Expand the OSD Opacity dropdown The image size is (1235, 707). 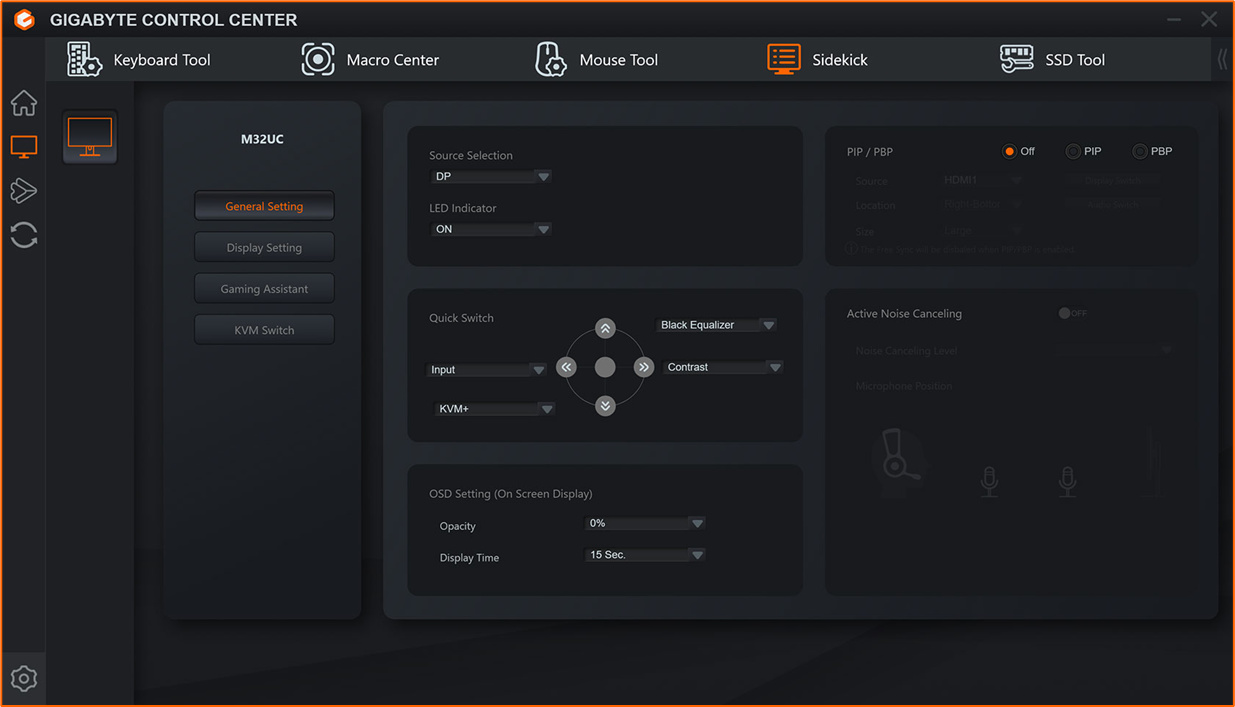pyautogui.click(x=645, y=523)
